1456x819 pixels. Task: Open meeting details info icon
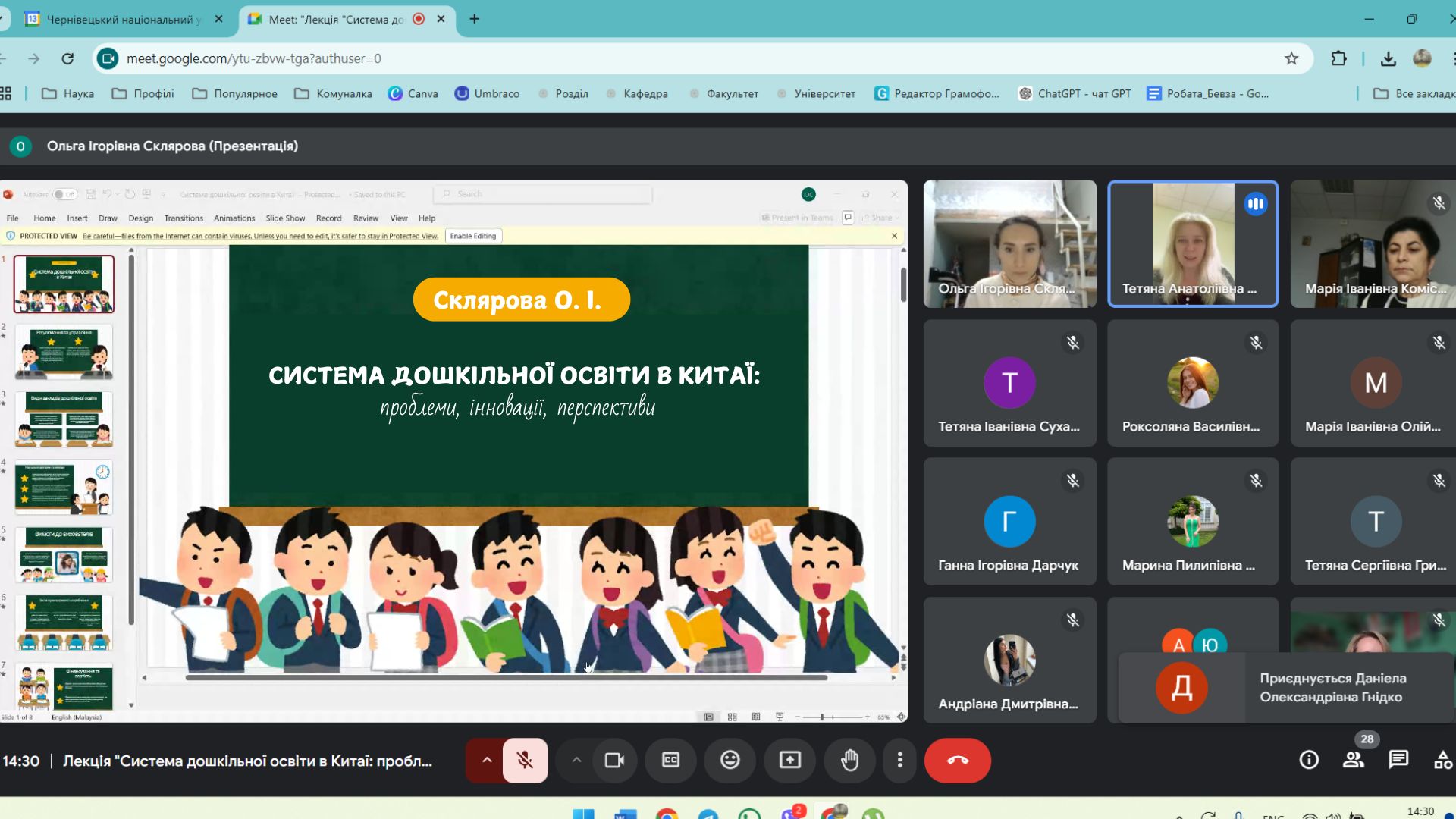tap(1309, 760)
